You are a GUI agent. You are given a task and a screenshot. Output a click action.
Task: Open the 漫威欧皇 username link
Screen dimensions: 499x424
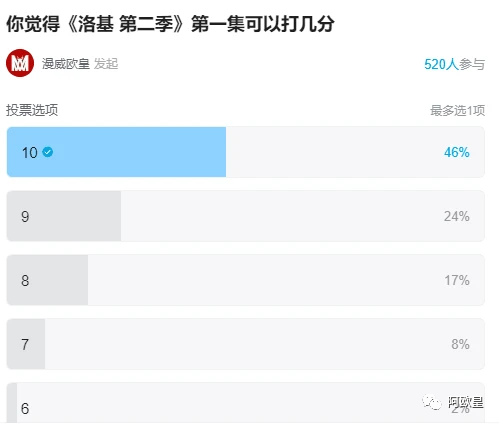tap(66, 63)
